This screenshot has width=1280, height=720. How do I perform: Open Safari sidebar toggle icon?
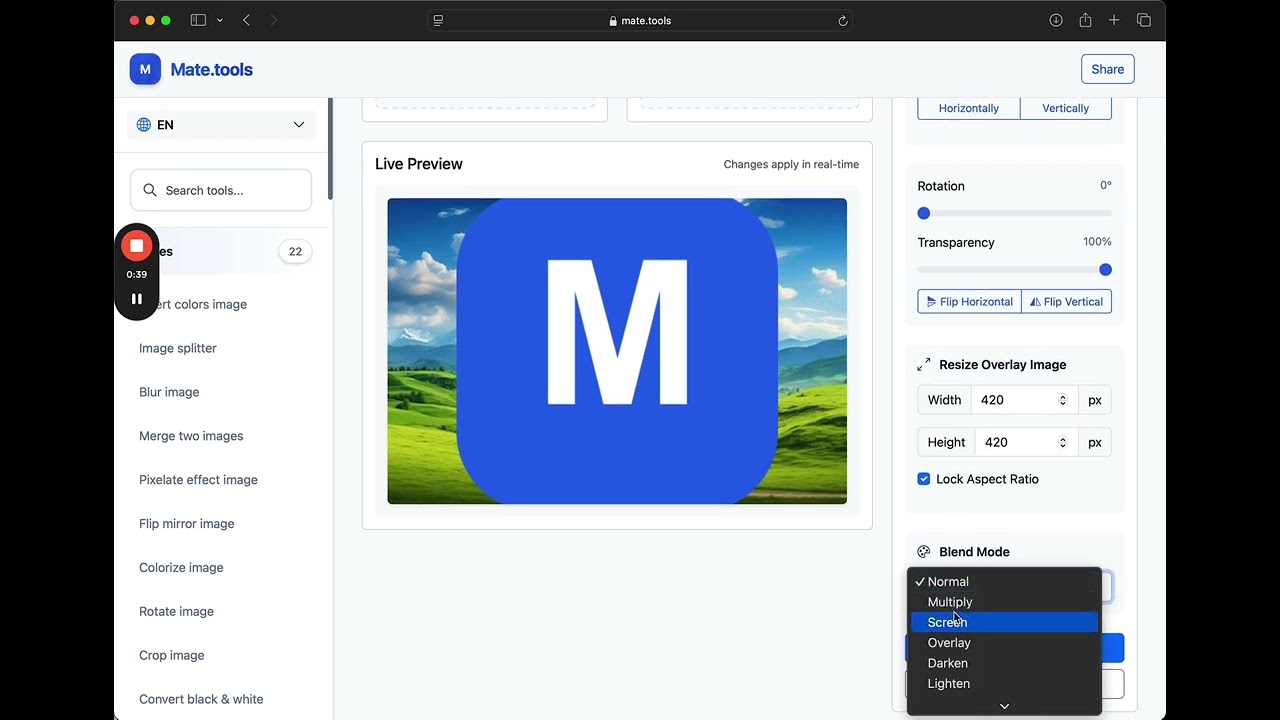[x=198, y=20]
